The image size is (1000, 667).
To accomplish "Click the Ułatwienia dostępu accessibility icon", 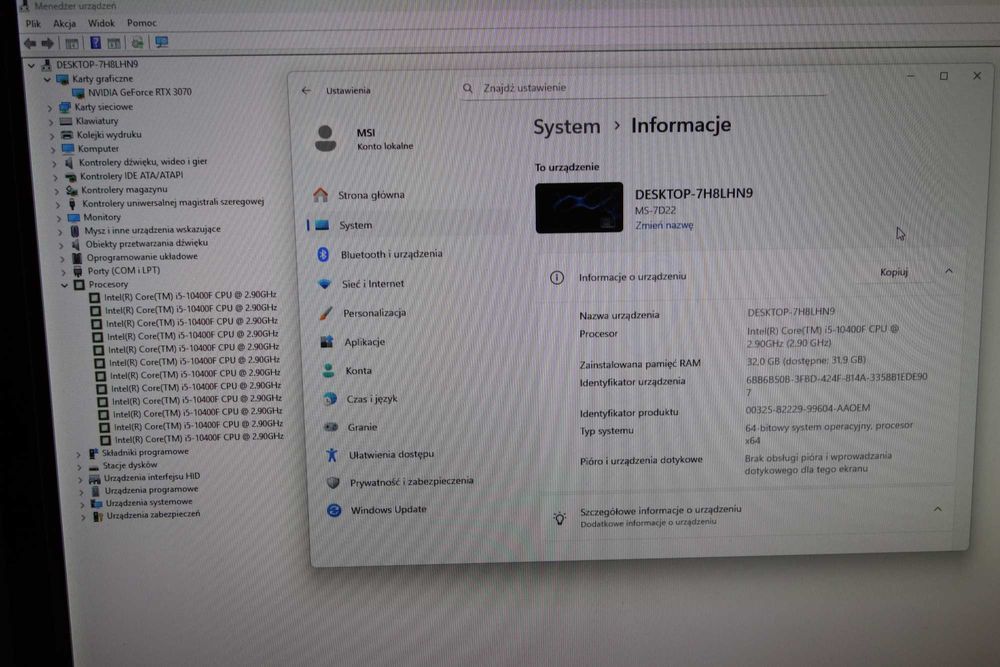I will tap(332, 455).
